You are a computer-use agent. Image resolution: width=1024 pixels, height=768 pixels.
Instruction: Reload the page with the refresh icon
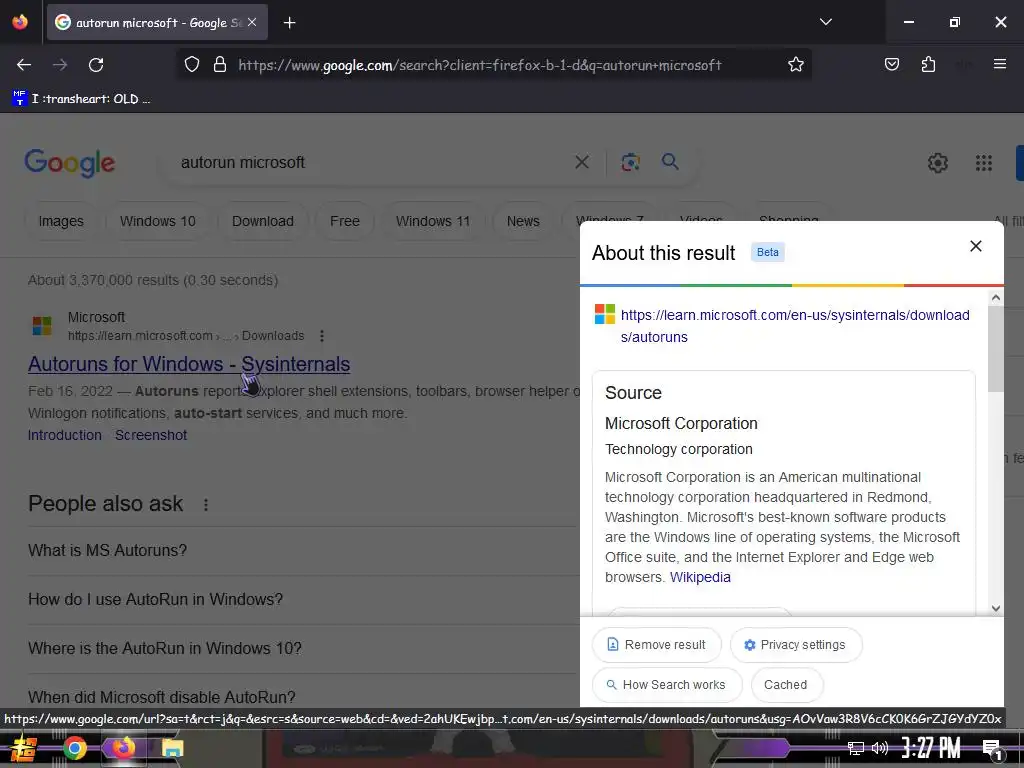[96, 65]
